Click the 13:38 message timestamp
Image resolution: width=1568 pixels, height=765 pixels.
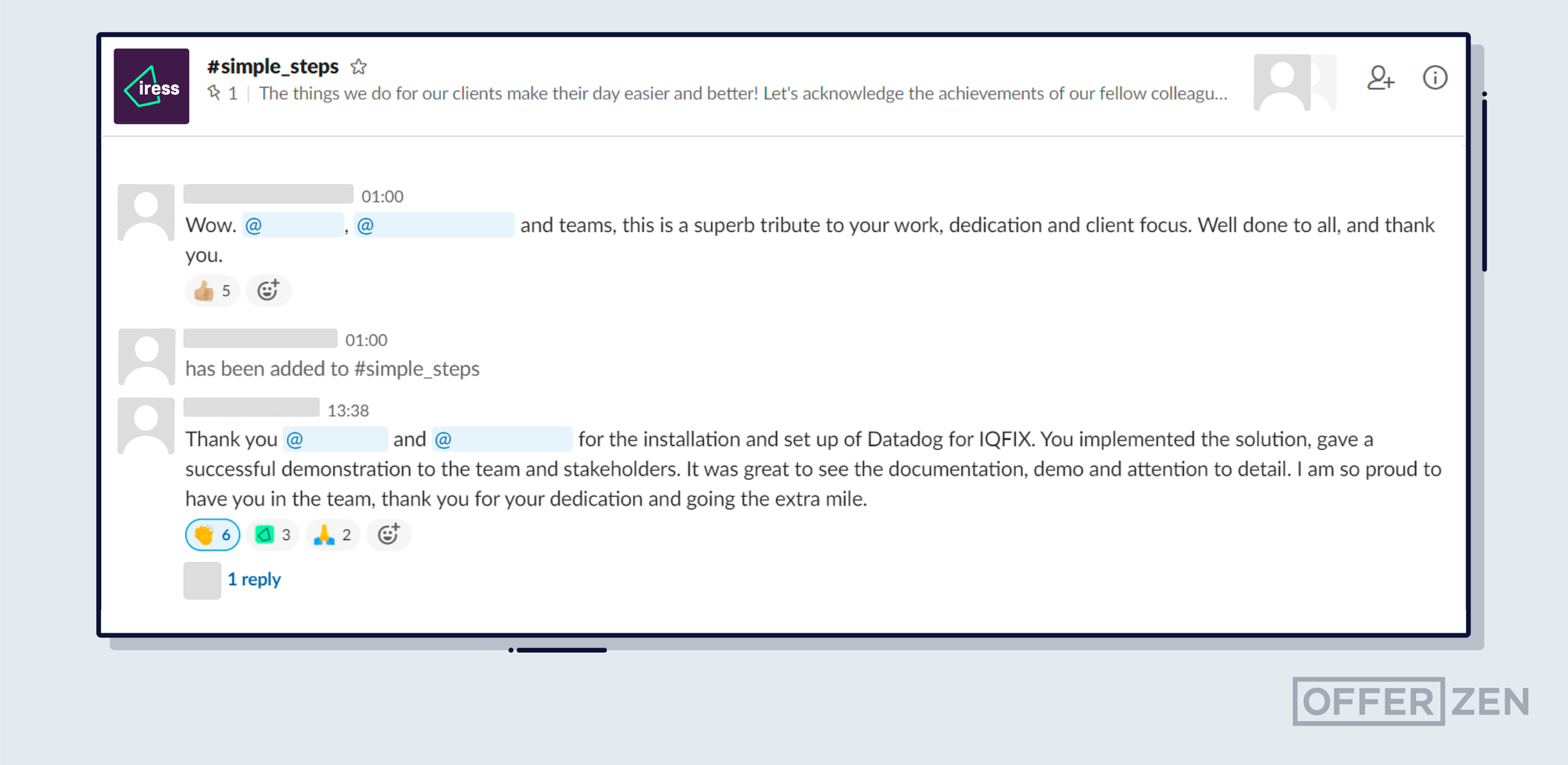coord(348,411)
